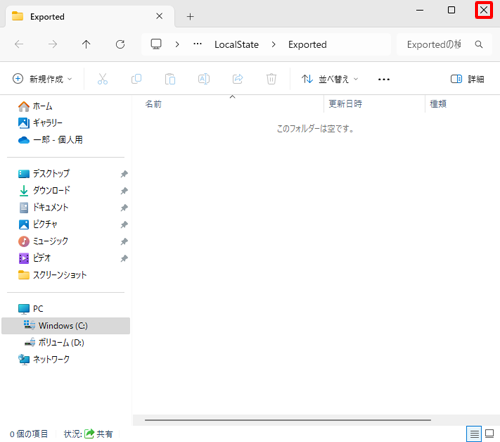Open the ビデオ quick access folder
The image size is (500, 442).
click(x=34, y=258)
